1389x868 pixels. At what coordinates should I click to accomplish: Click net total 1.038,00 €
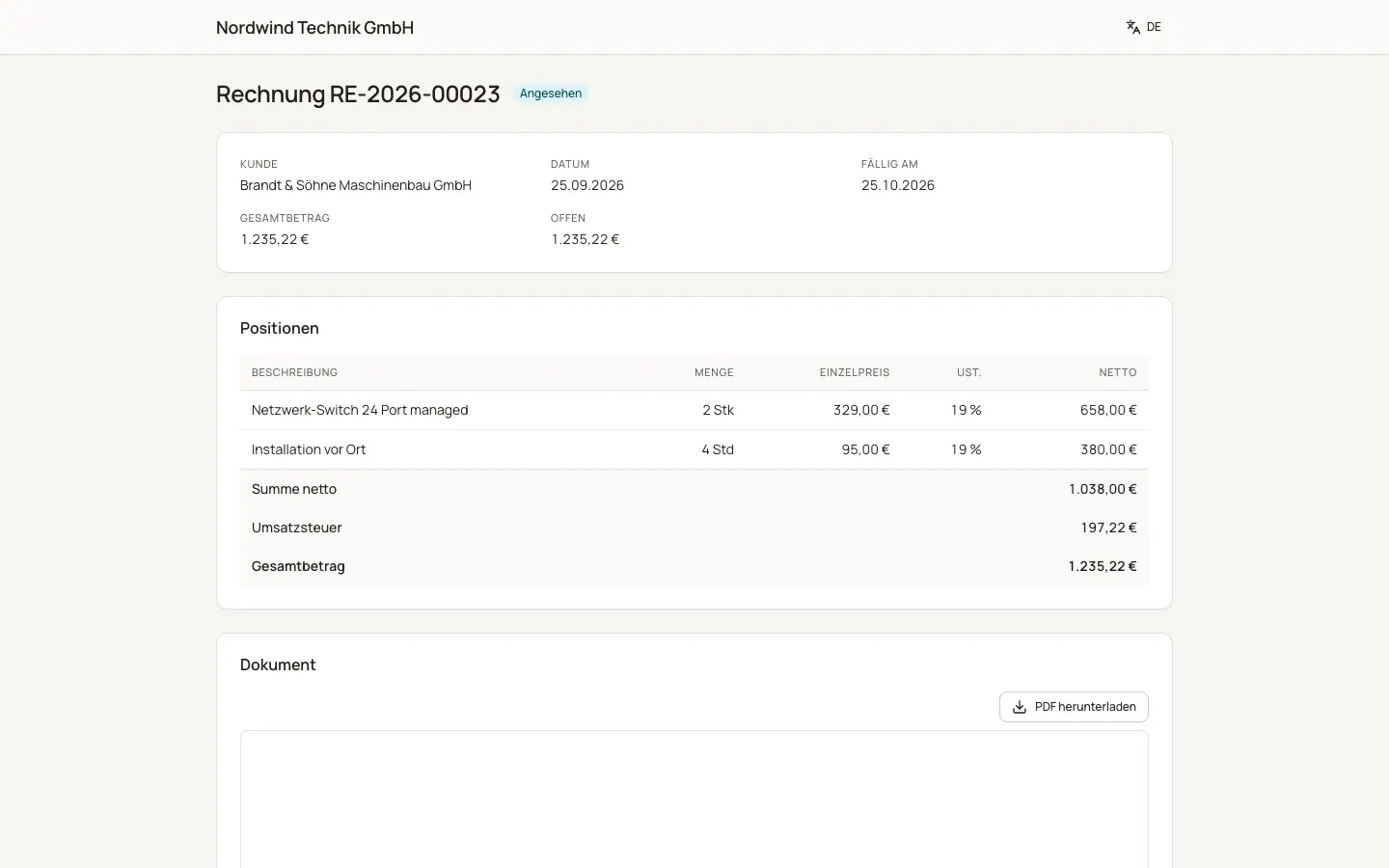point(1103,489)
